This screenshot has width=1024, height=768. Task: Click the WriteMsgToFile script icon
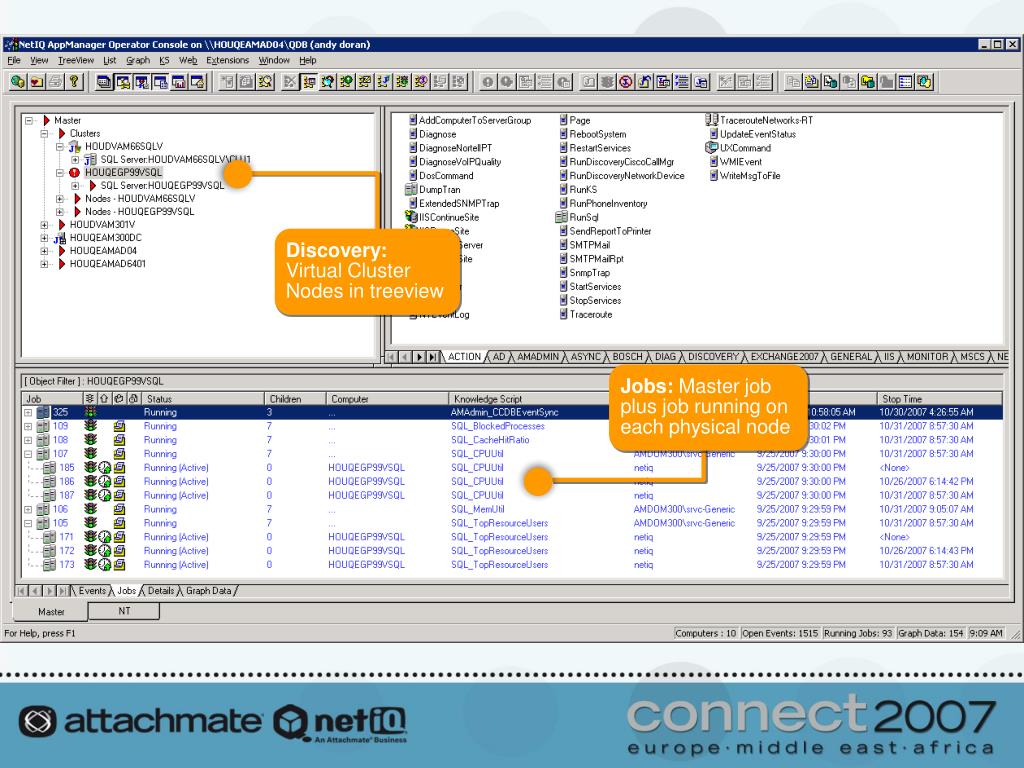click(714, 176)
